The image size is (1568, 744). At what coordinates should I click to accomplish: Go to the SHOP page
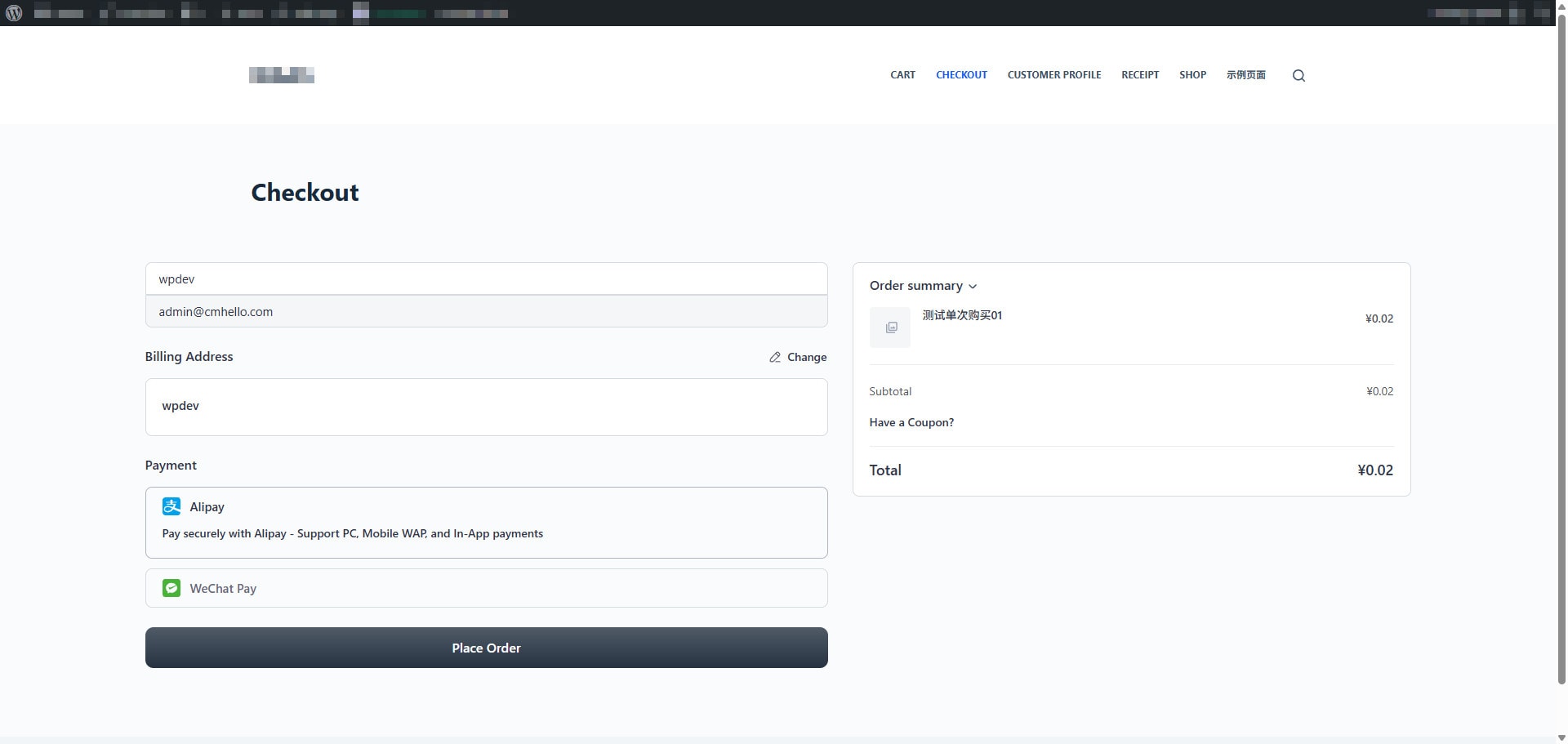click(x=1192, y=74)
